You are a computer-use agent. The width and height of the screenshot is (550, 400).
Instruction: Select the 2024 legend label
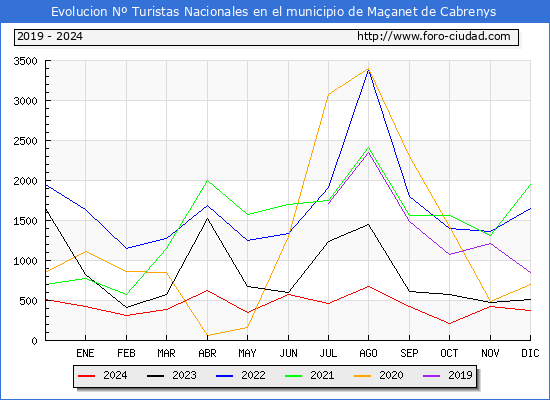click(x=115, y=375)
